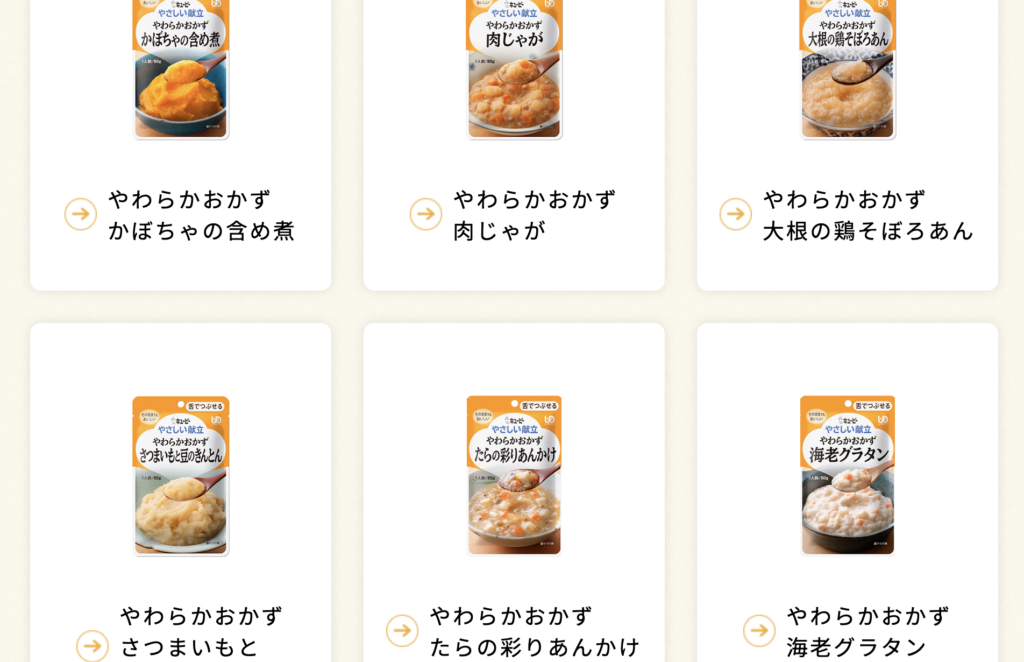Open the さつまいもと豆のきんとん package image
The height and width of the screenshot is (662, 1024).
(x=181, y=476)
